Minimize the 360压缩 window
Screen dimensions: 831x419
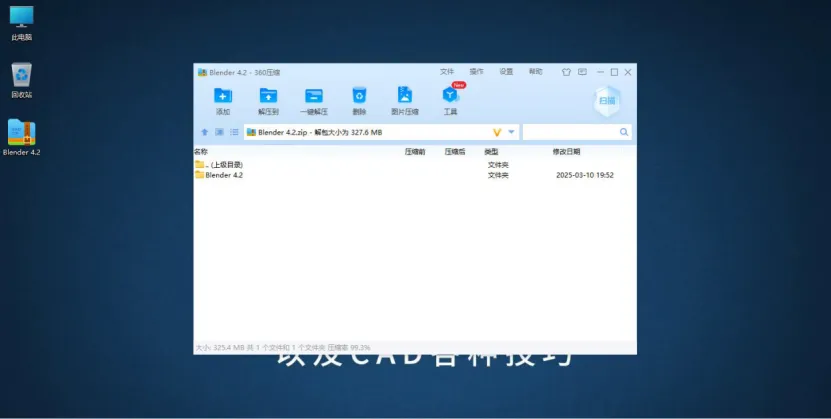point(600,72)
